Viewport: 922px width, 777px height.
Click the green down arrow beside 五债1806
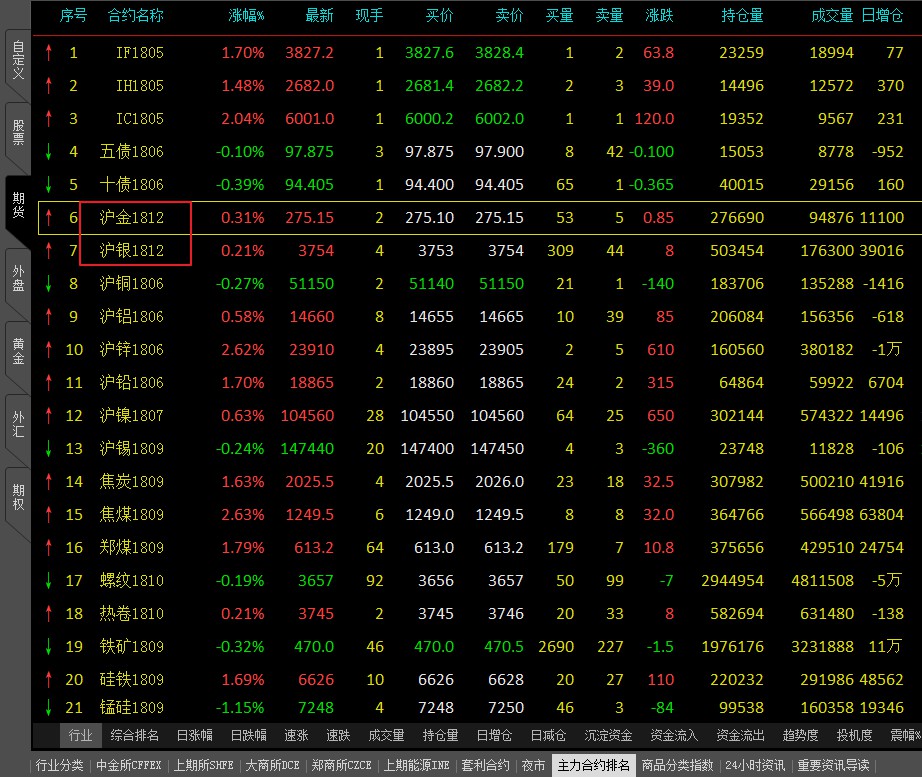[x=49, y=152]
